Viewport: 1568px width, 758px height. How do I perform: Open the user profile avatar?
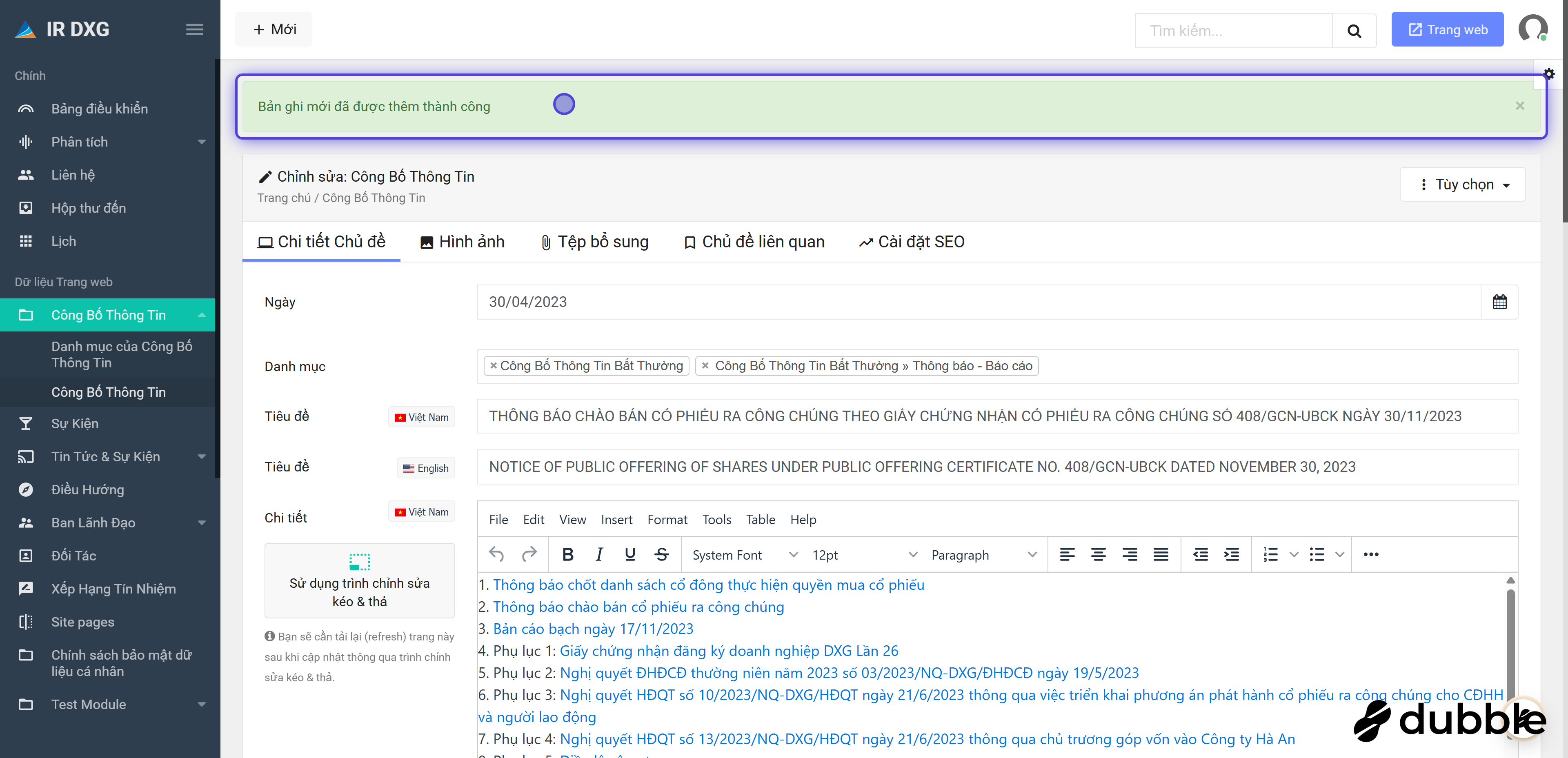point(1532,29)
